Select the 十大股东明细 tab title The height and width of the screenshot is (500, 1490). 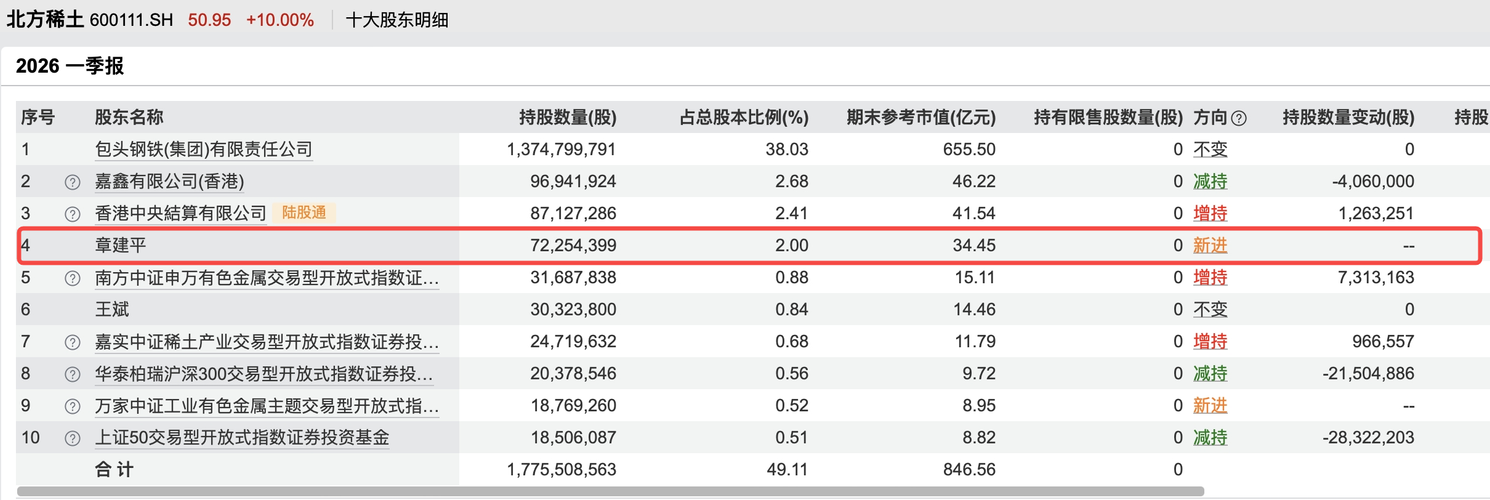396,20
